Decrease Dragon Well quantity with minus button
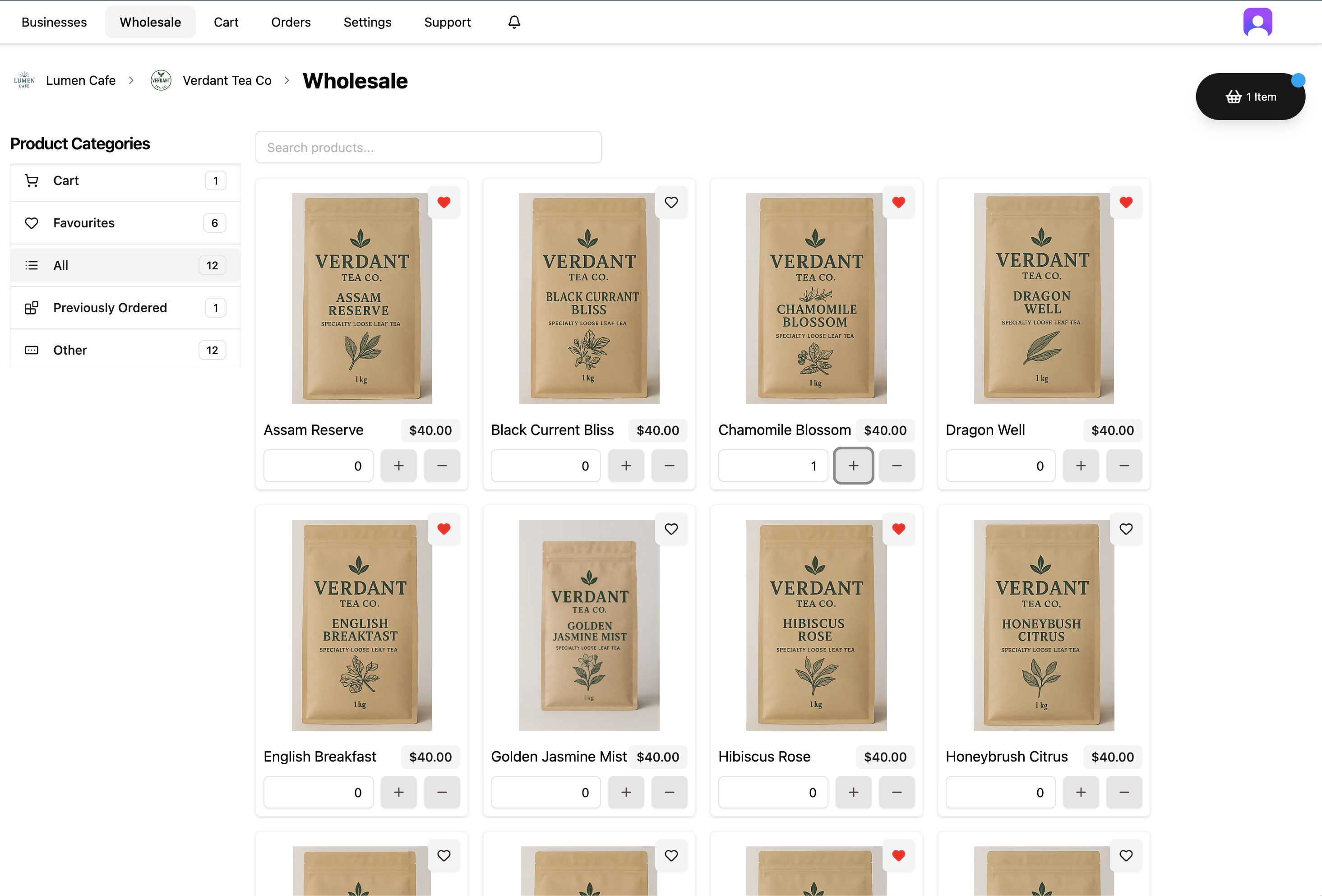Viewport: 1322px width, 896px height. pyautogui.click(x=1124, y=465)
